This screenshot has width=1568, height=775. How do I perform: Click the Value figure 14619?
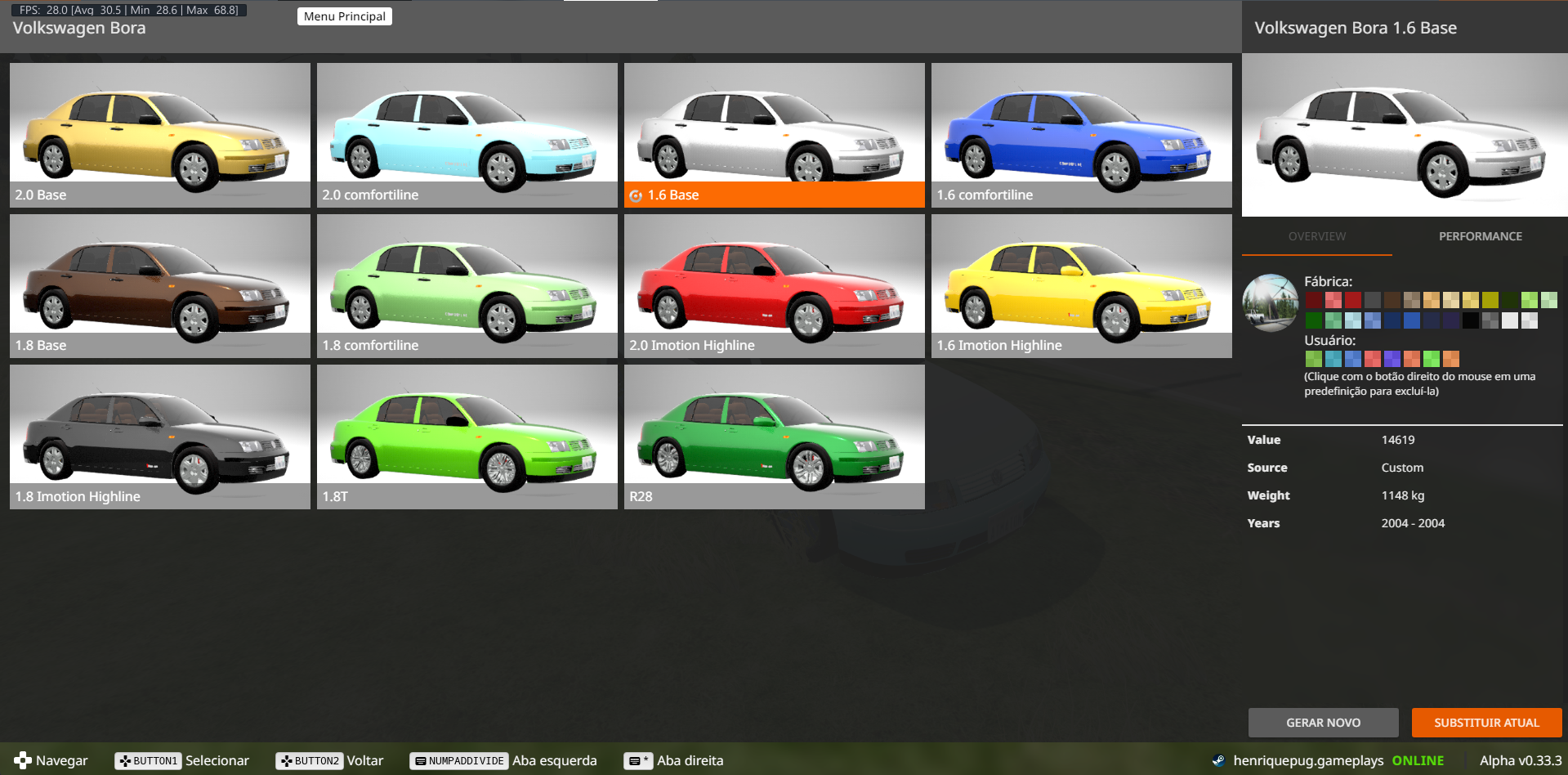1398,440
